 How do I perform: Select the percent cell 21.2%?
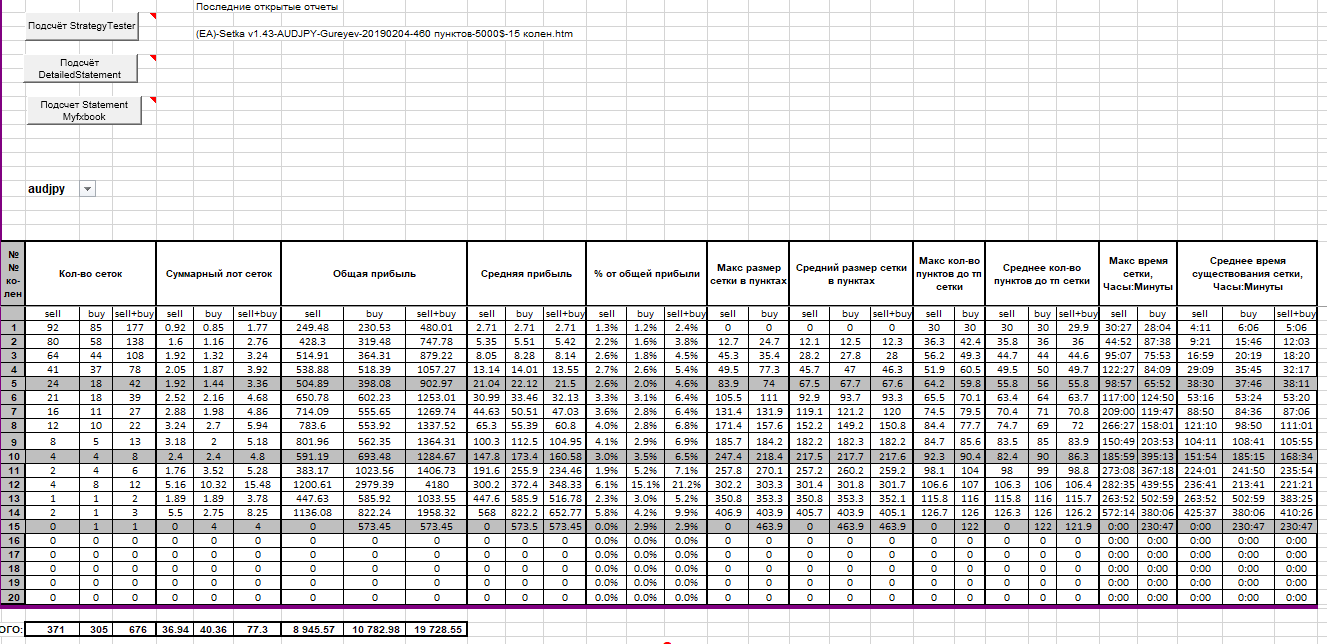684,484
